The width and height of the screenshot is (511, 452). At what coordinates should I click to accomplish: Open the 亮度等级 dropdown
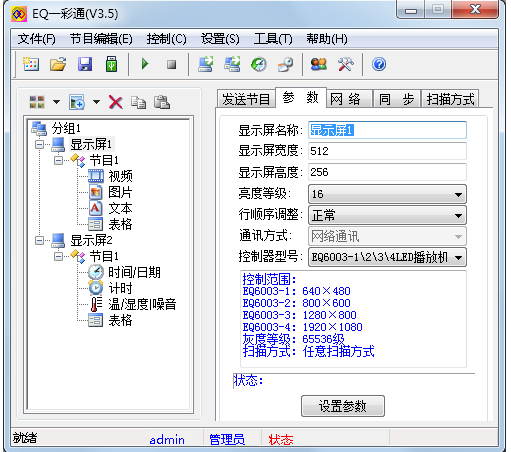[387, 194]
